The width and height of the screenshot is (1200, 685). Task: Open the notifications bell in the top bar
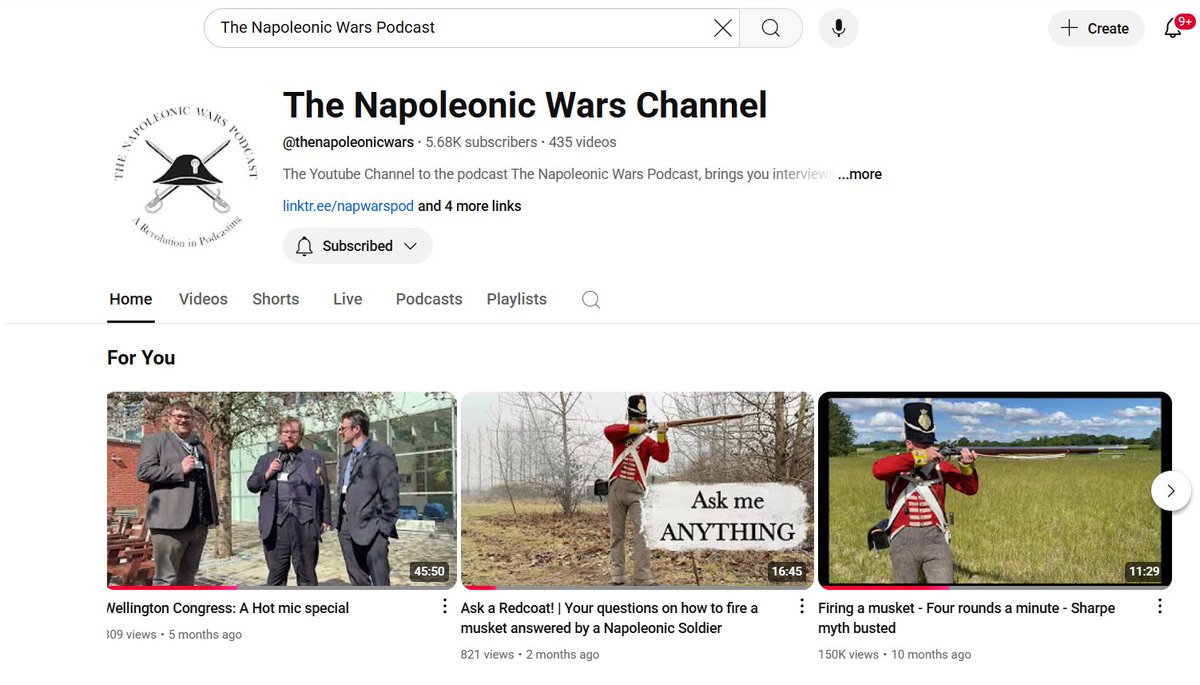pos(1173,28)
